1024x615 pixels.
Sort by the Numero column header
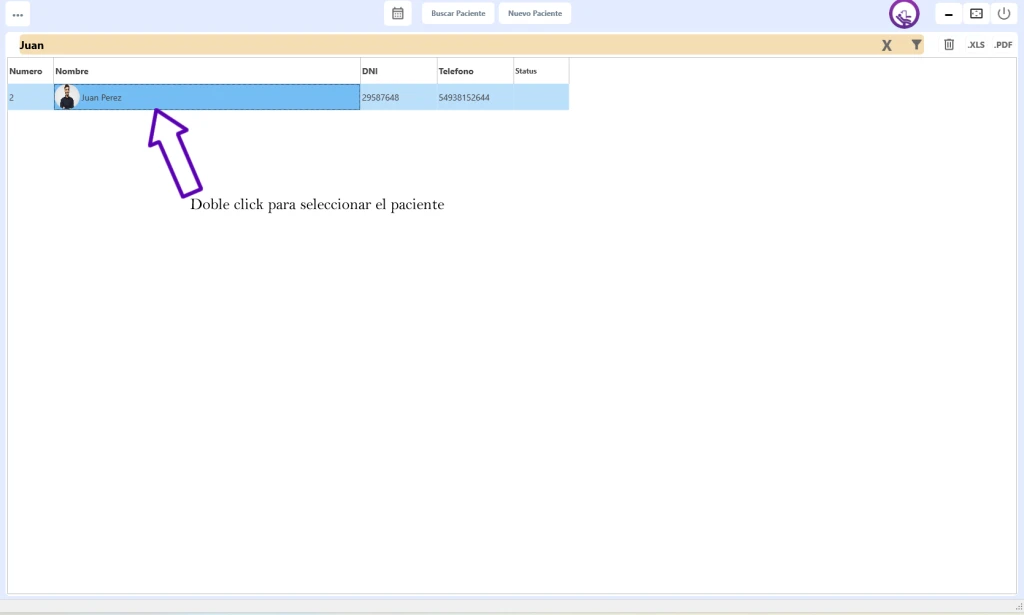click(30, 71)
